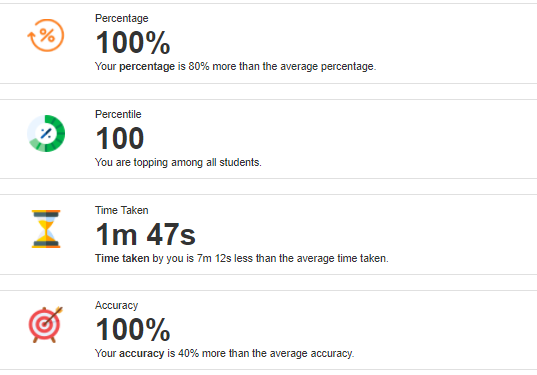Click the large 100% value under Percentage
Screen dimensions: 537x375
[133, 42]
